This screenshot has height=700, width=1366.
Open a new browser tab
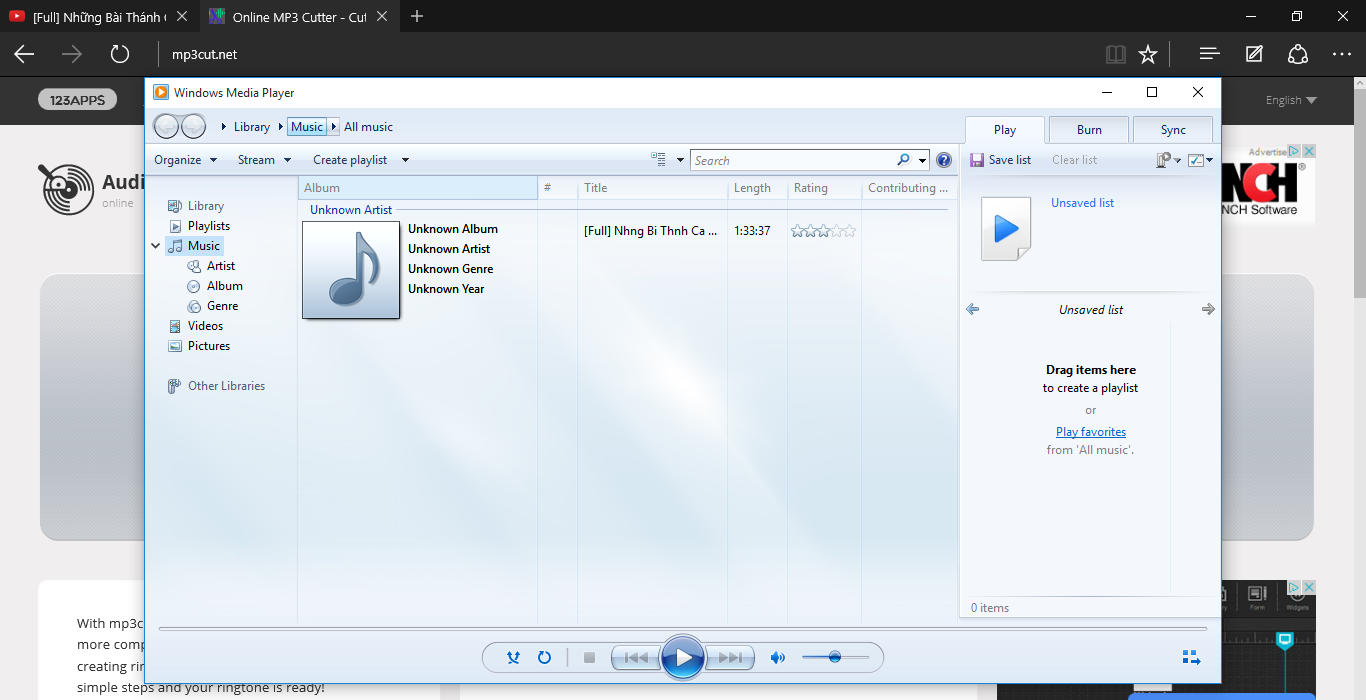click(x=417, y=16)
